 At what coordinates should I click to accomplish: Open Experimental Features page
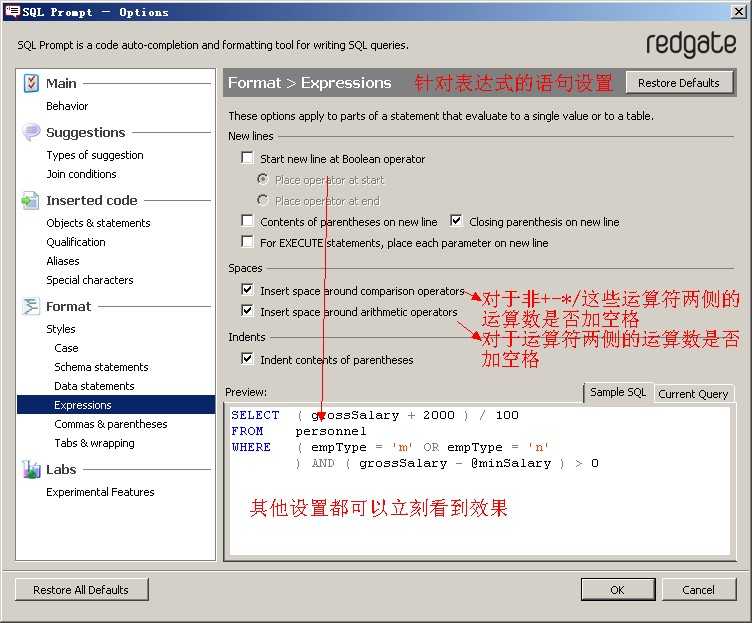100,492
